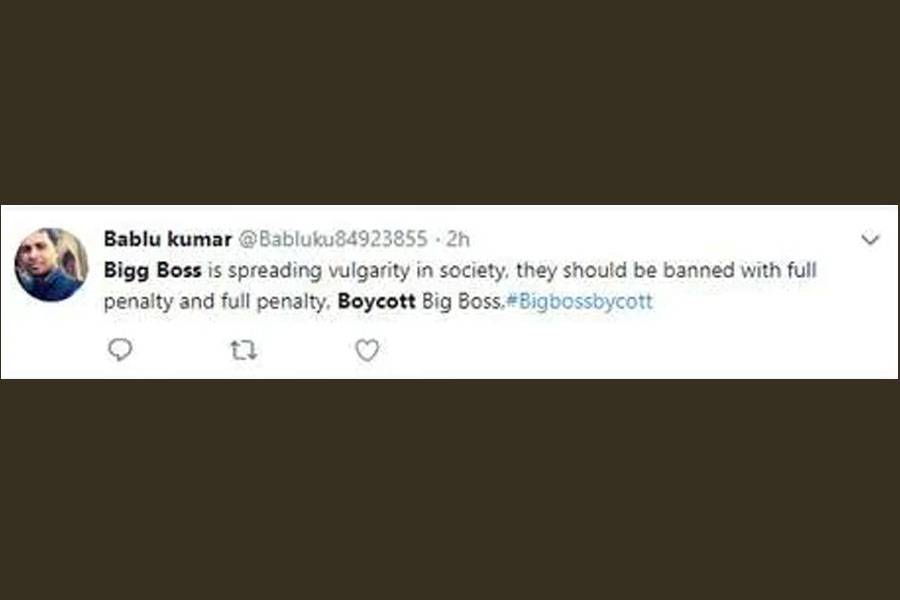Viewport: 900px width, 600px height.
Task: Click the 2h timestamp of the tweet
Action: 458,239
